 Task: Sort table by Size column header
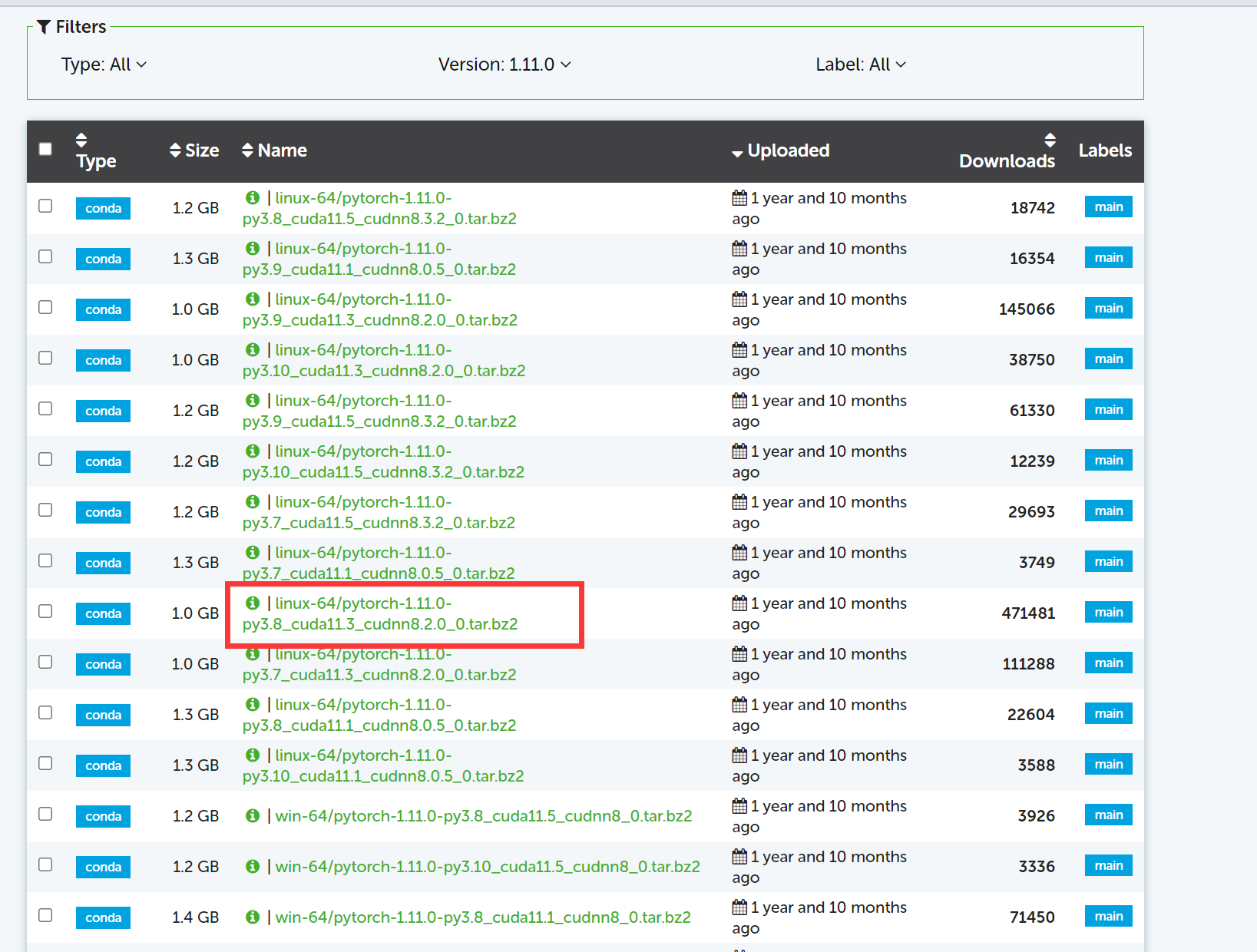(202, 150)
